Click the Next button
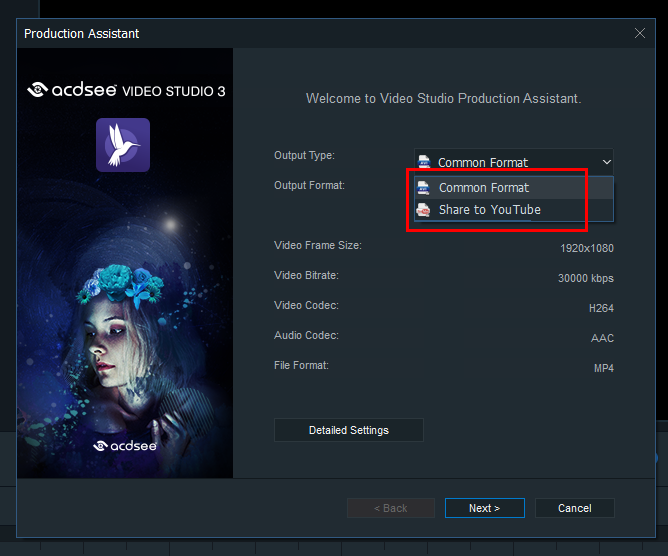 (x=484, y=508)
